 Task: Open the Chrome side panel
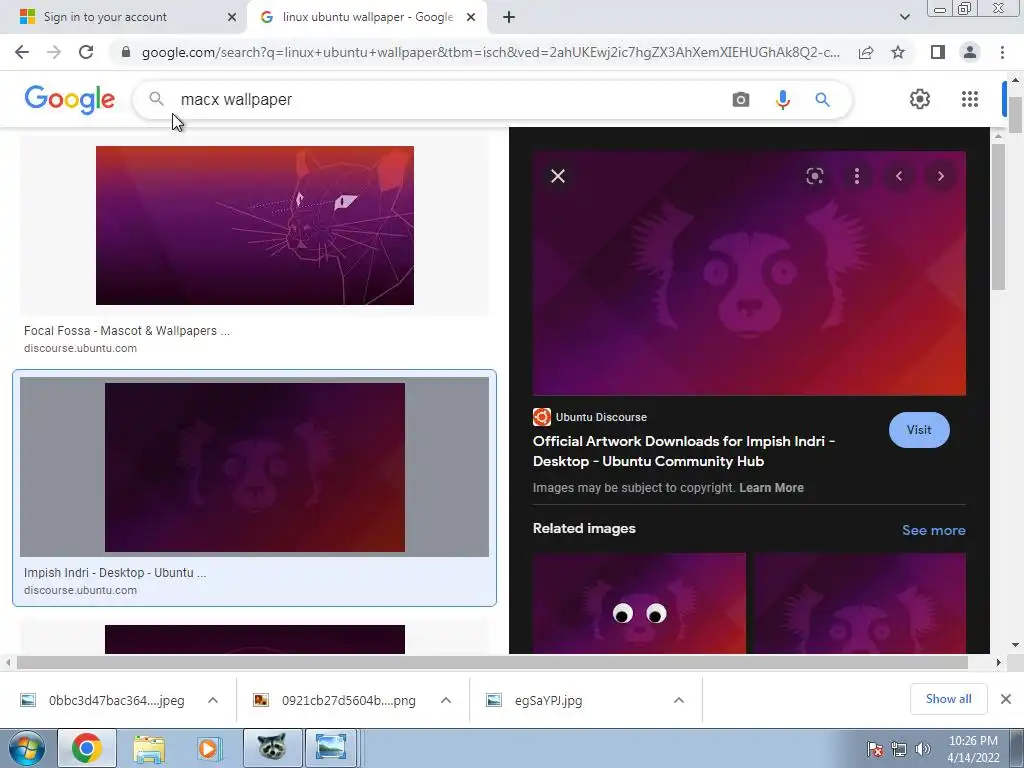click(x=937, y=52)
